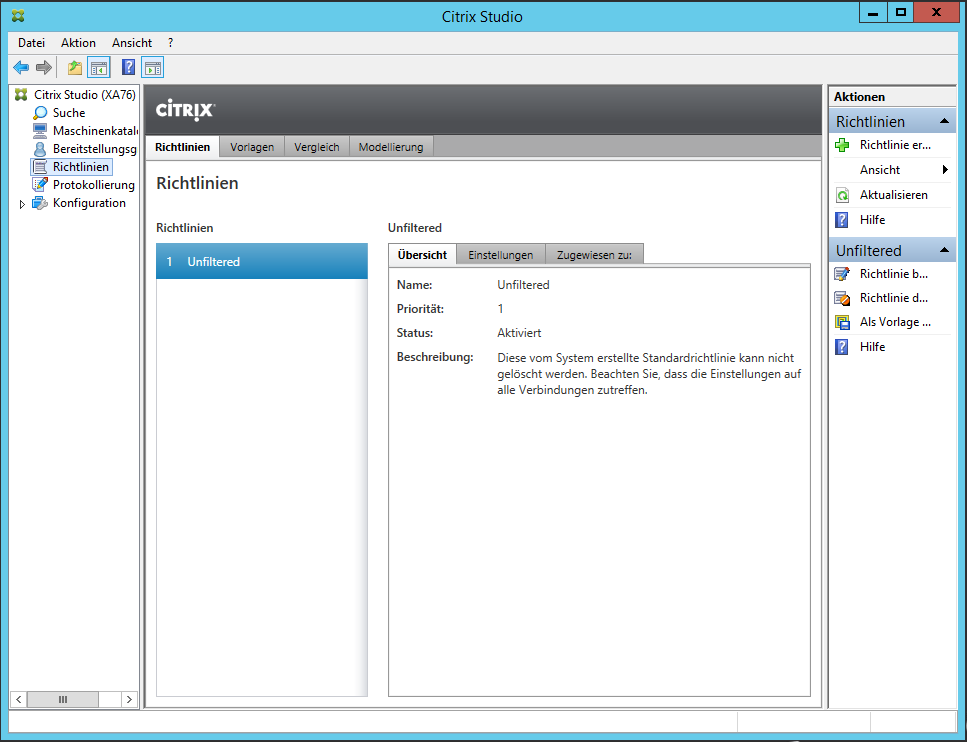
Task: Click the Forward arrow toolbar icon
Action: [43, 67]
